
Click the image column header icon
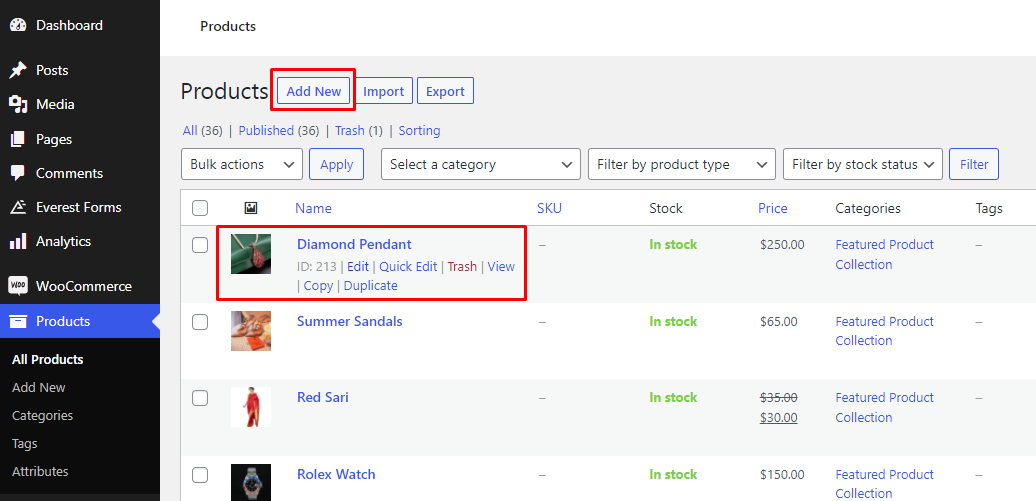(x=251, y=208)
